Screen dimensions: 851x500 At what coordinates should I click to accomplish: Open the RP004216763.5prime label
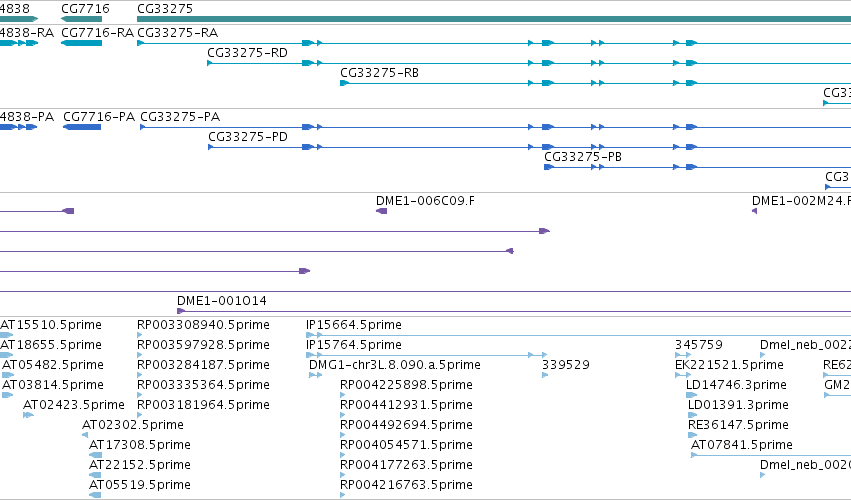coord(407,485)
